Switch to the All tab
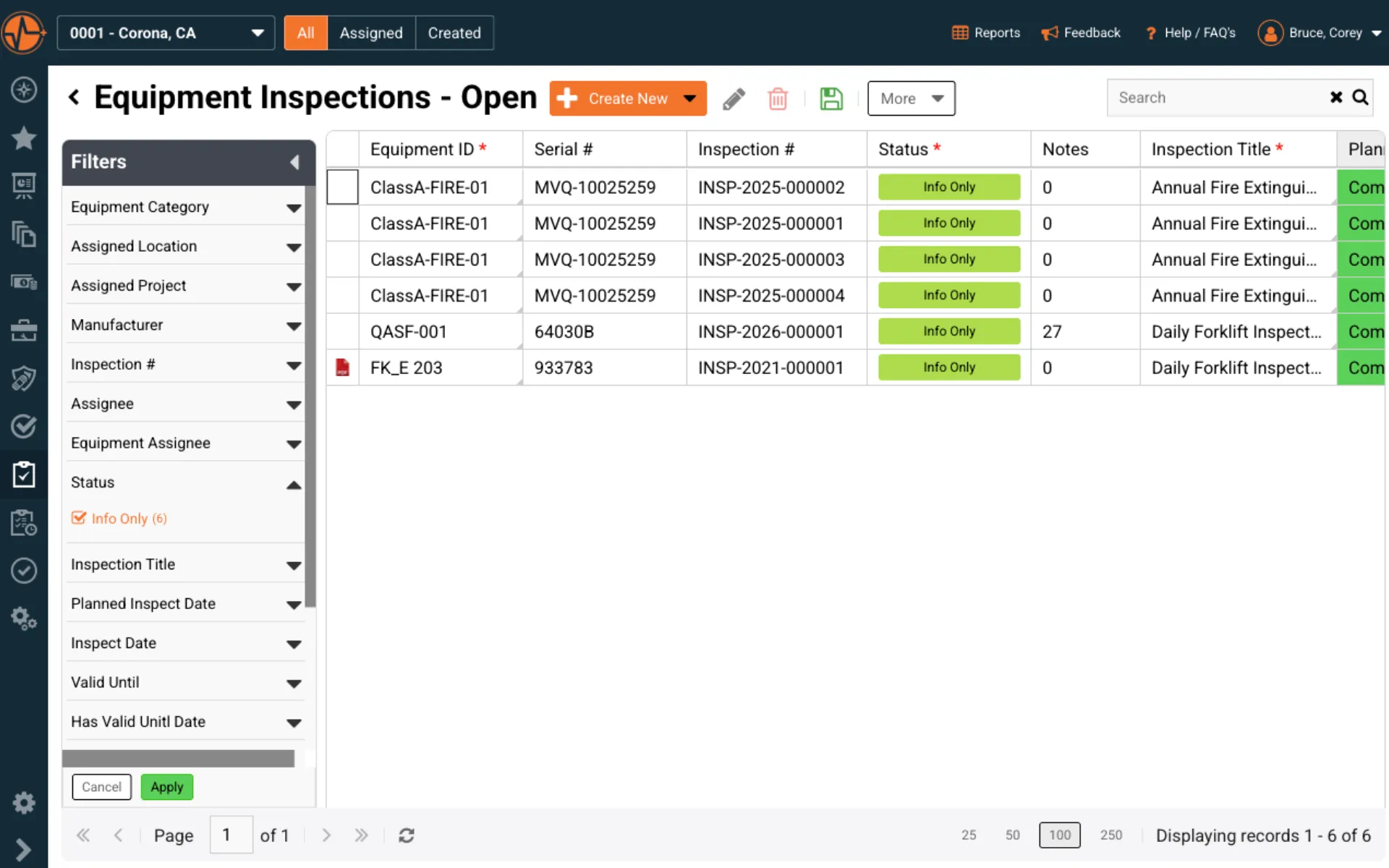1389x868 pixels. click(x=305, y=33)
